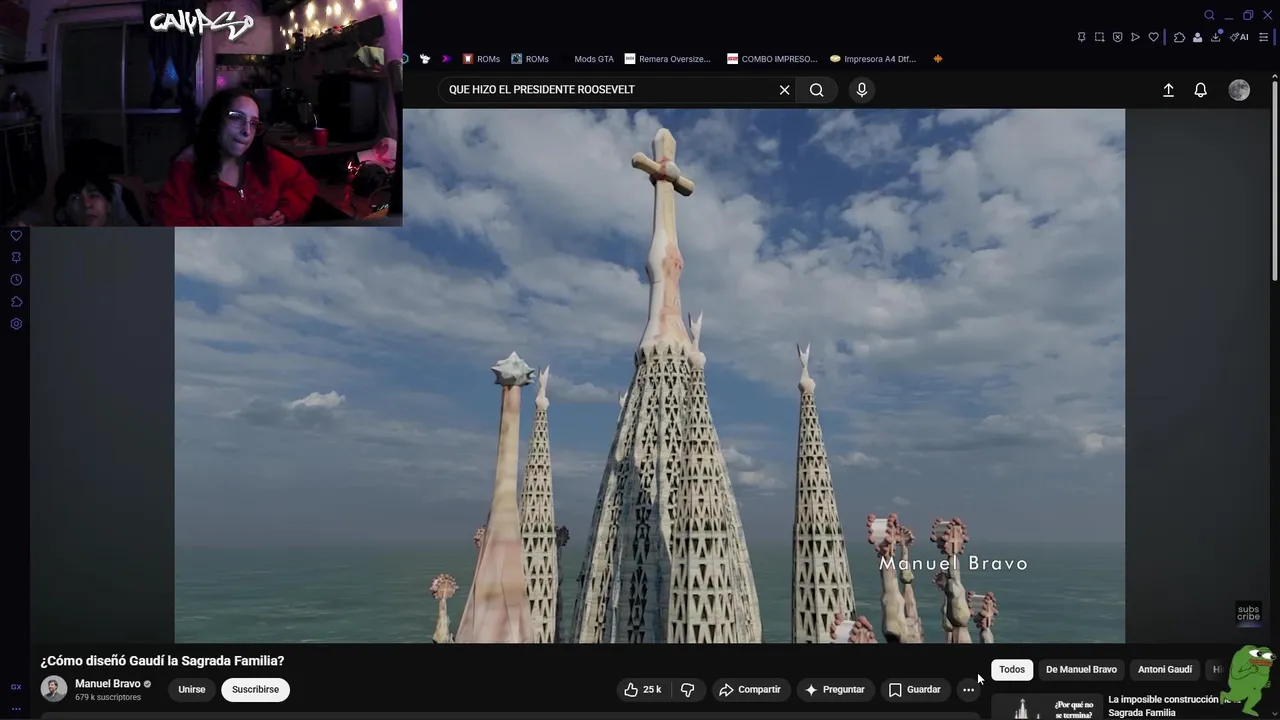This screenshot has width=1280, height=720.
Task: Open Manuel Bravo channel avatar
Action: pos(54,689)
